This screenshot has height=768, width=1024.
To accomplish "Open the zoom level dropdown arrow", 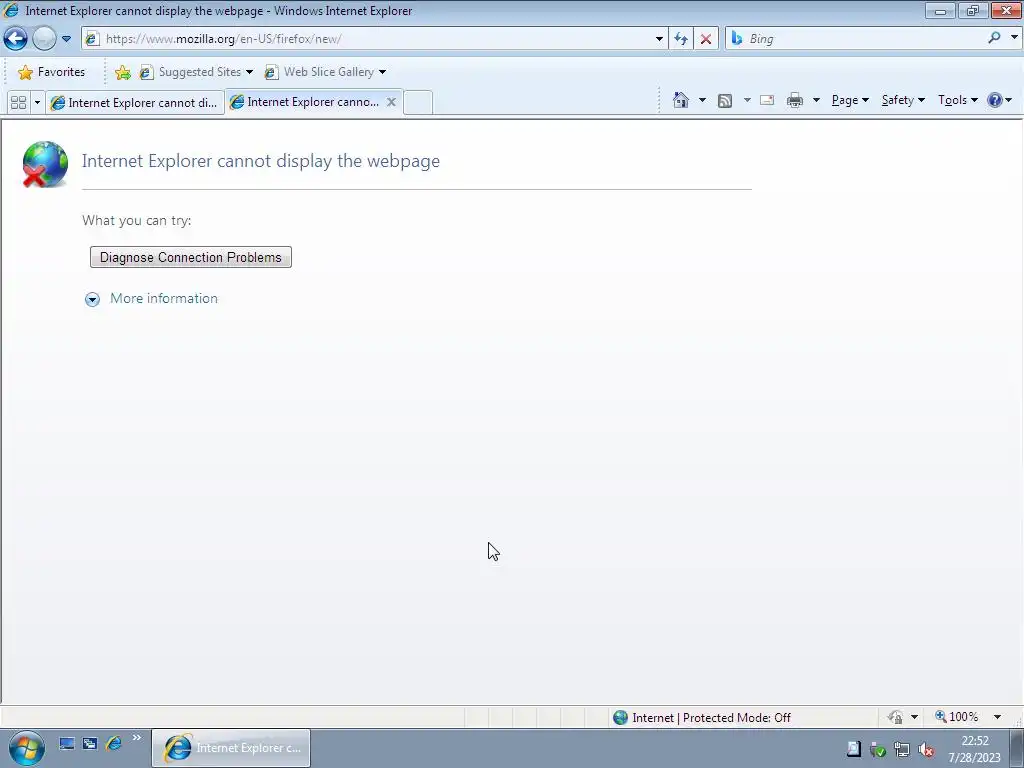I will [x=997, y=717].
